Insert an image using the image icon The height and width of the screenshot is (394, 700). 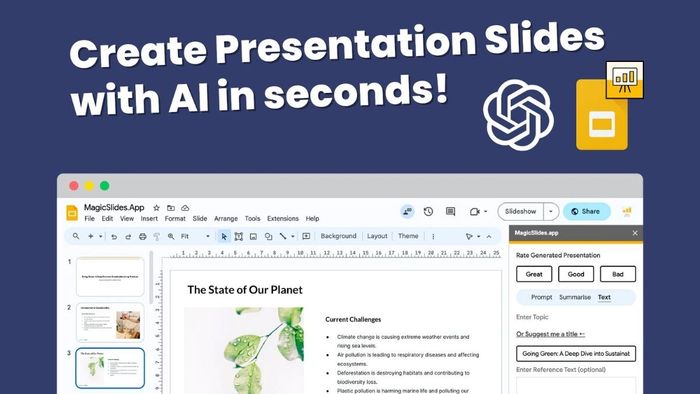(253, 236)
